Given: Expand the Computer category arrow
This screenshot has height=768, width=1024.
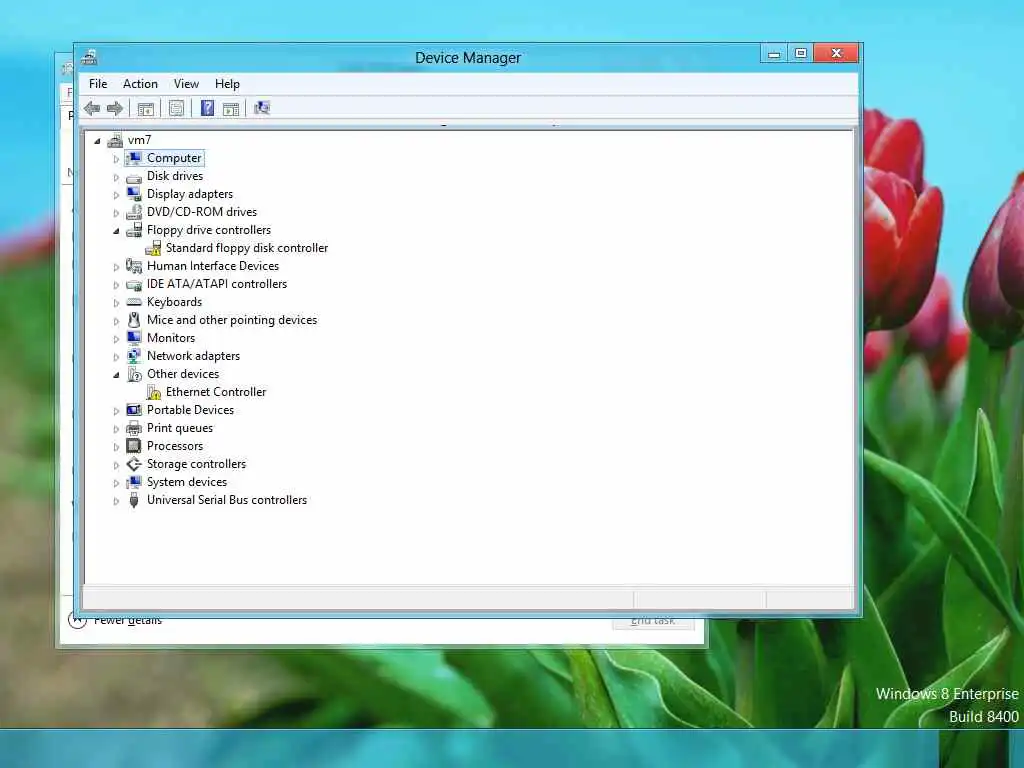Looking at the screenshot, I should [x=116, y=159].
